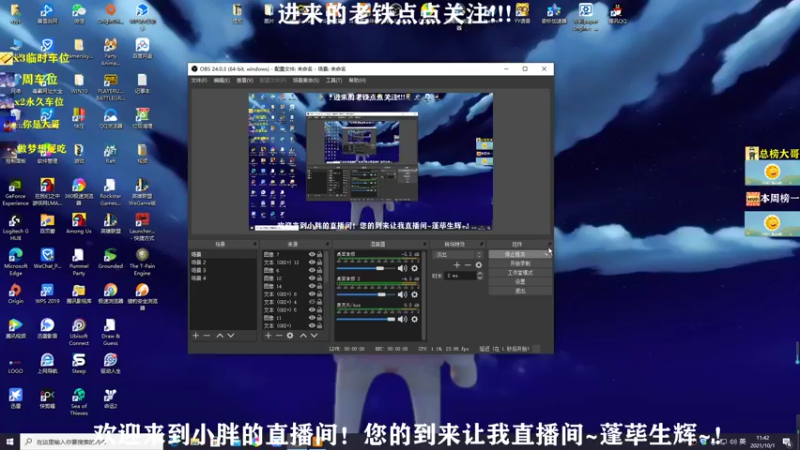The width and height of the screenshot is (800, 450).
Task: Toggle visibility of source 图像 14
Action: 312,286
